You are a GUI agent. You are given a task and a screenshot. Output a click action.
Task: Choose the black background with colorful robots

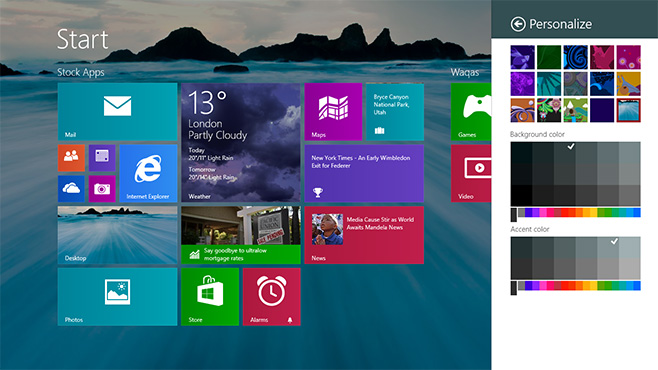[x=549, y=110]
